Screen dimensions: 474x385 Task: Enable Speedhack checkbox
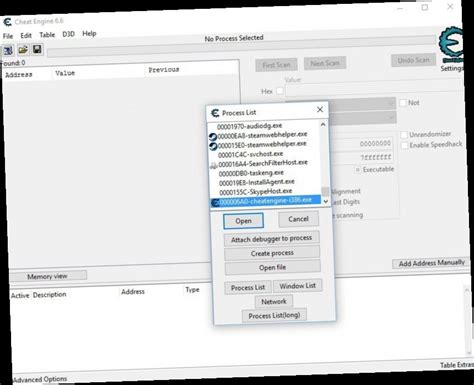(405, 146)
